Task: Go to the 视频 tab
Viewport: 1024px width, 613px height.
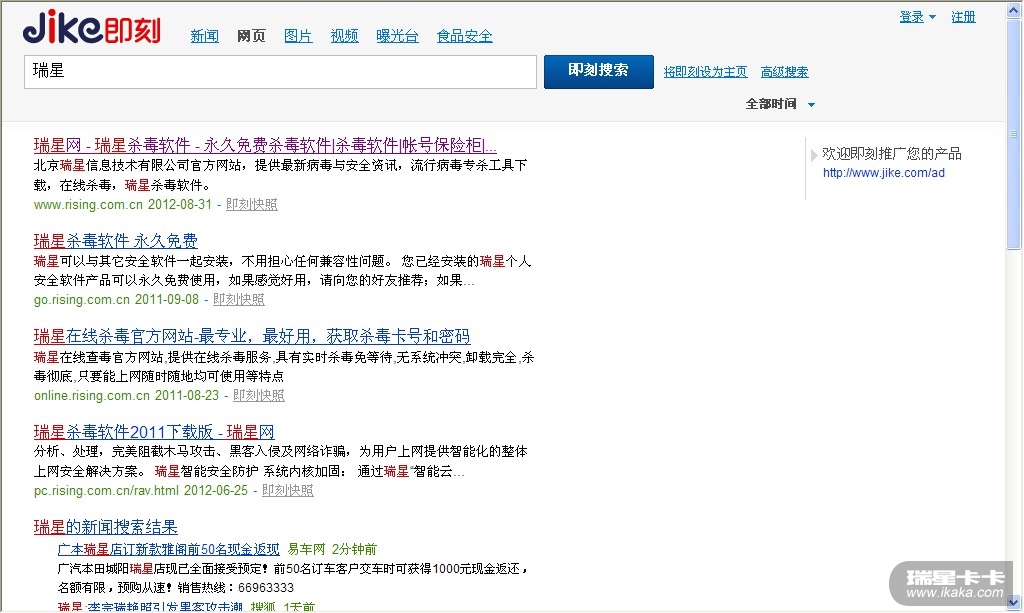Action: 344,36
